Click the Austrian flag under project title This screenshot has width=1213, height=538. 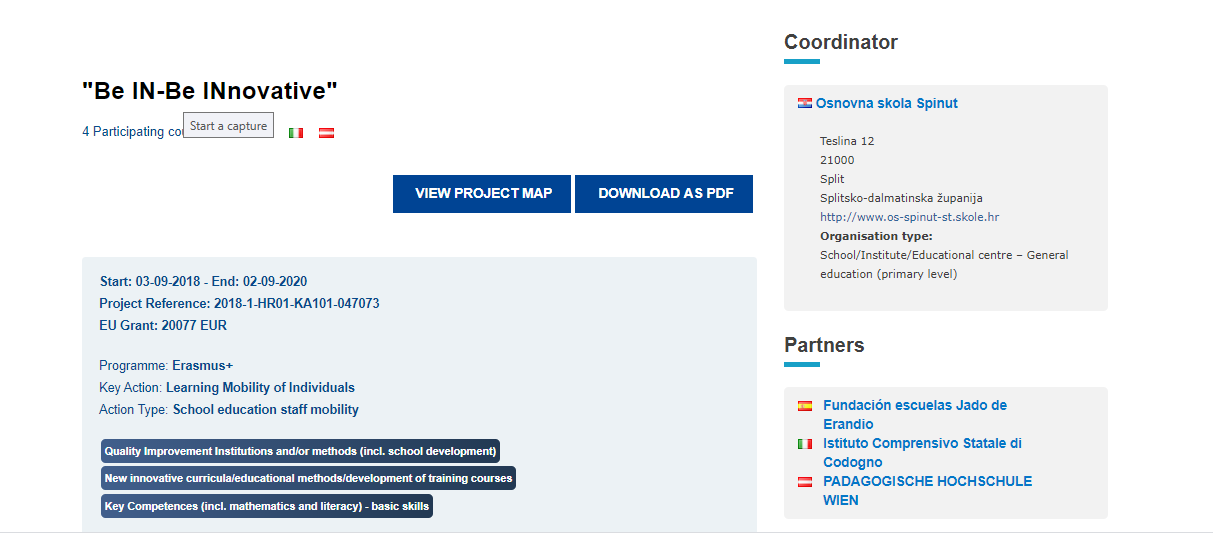(326, 133)
